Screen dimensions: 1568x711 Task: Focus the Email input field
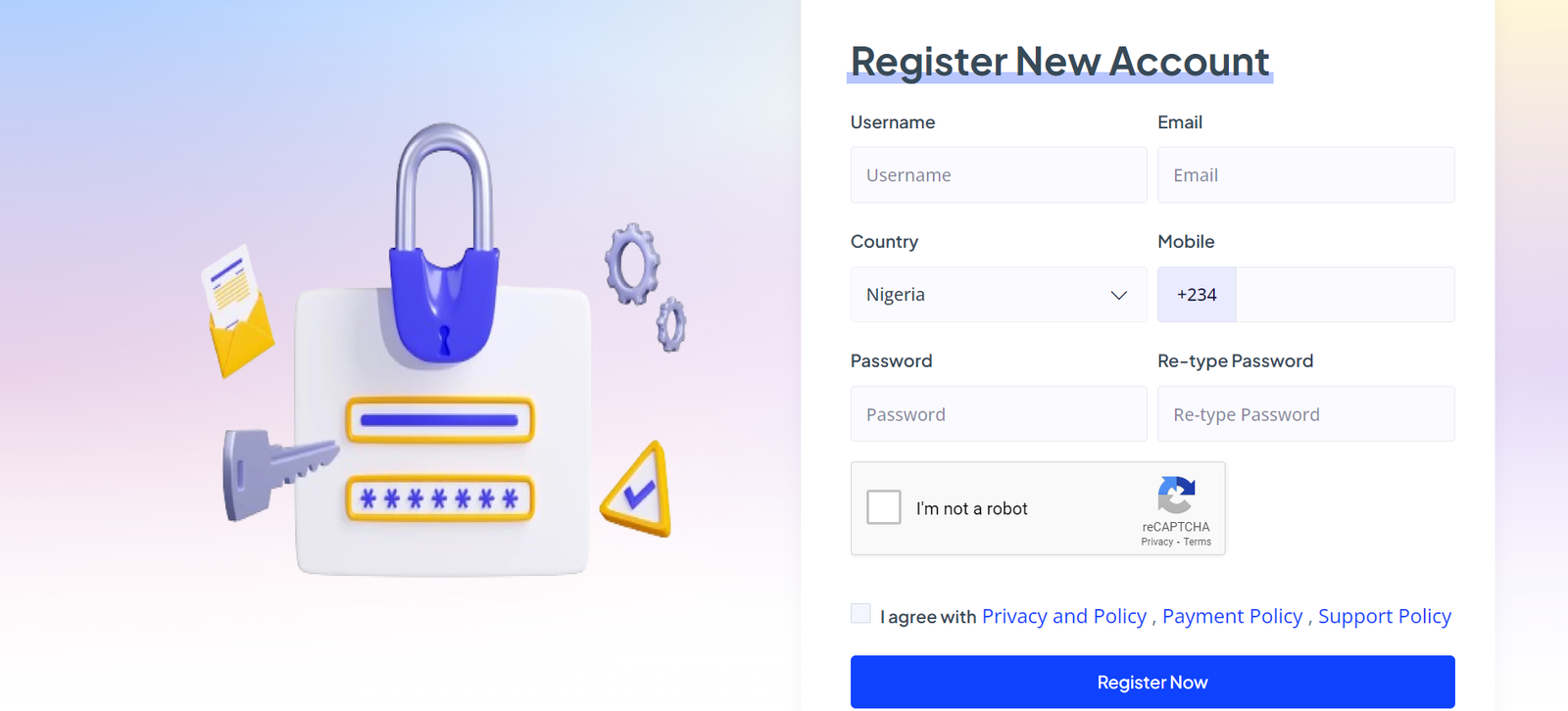pyautogui.click(x=1305, y=175)
